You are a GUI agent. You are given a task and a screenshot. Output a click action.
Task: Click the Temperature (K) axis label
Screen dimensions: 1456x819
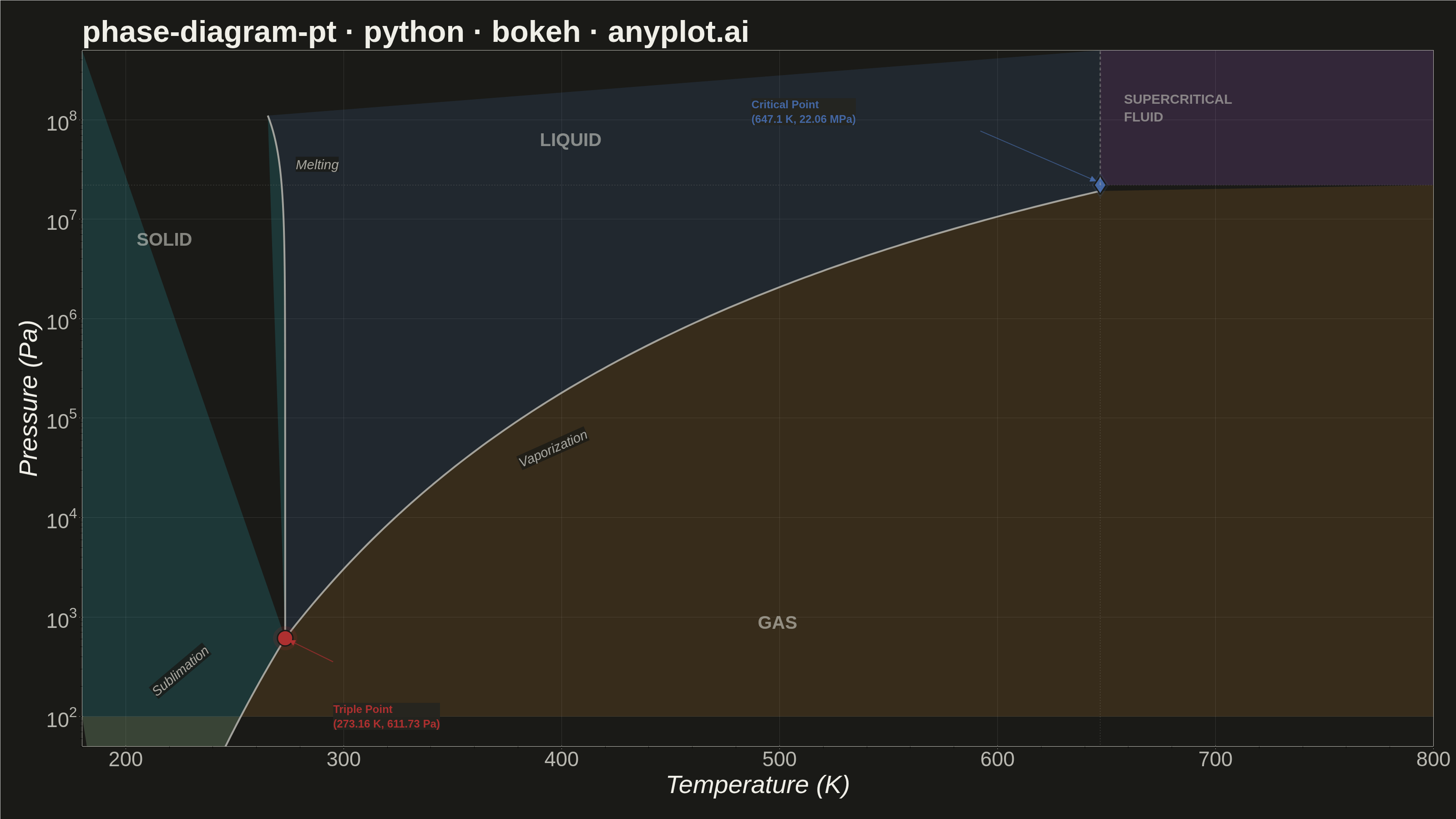(x=758, y=785)
